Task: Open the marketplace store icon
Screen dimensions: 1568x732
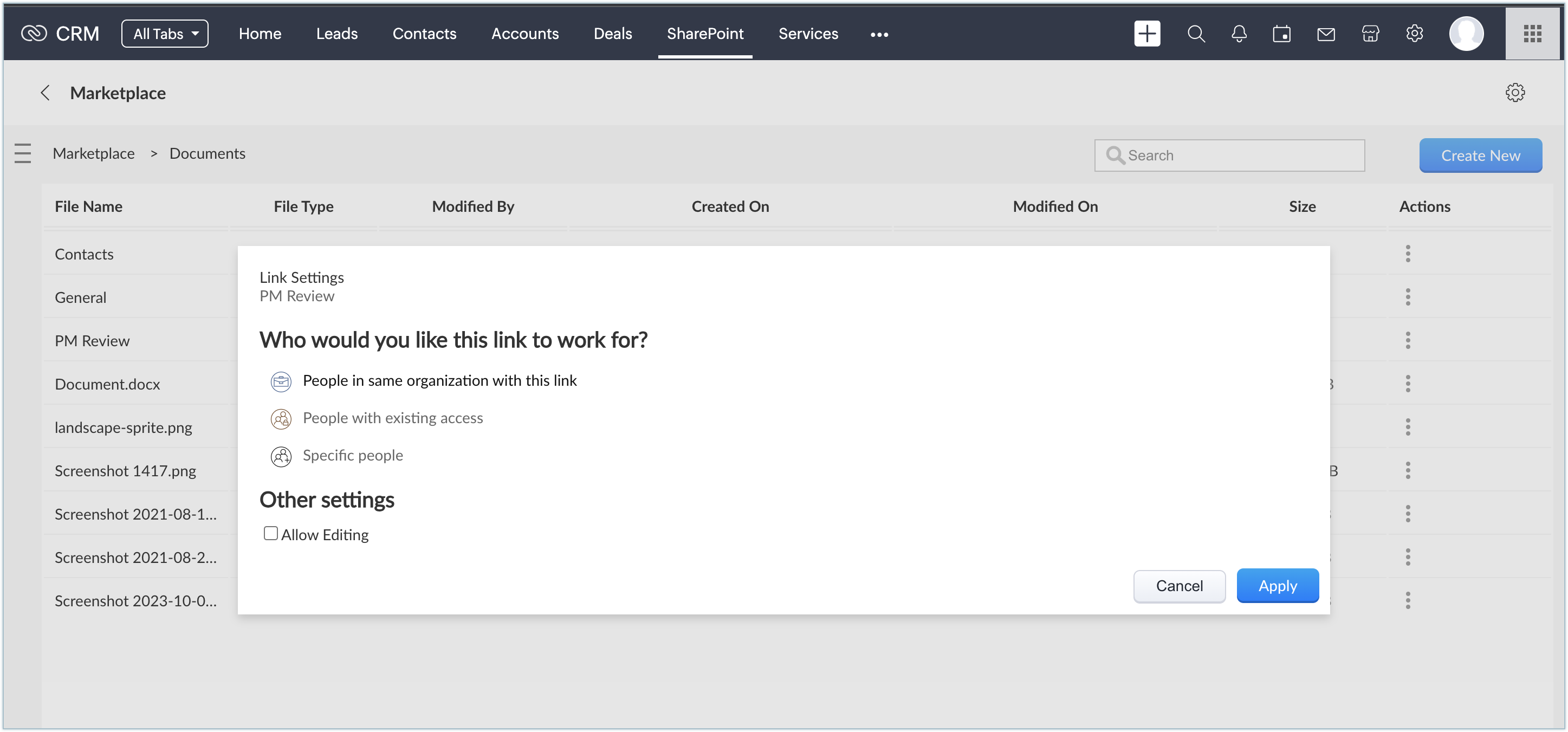Action: pos(1370,34)
